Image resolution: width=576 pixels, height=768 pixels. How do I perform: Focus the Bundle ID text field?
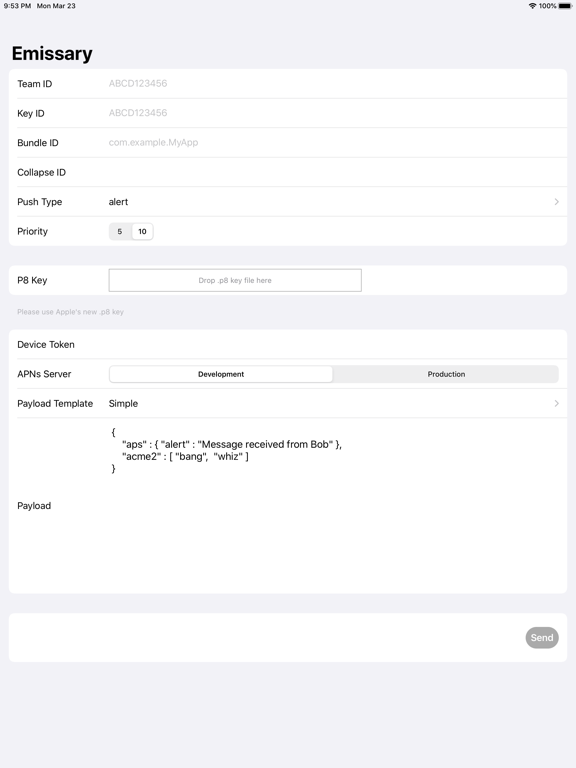(333, 143)
